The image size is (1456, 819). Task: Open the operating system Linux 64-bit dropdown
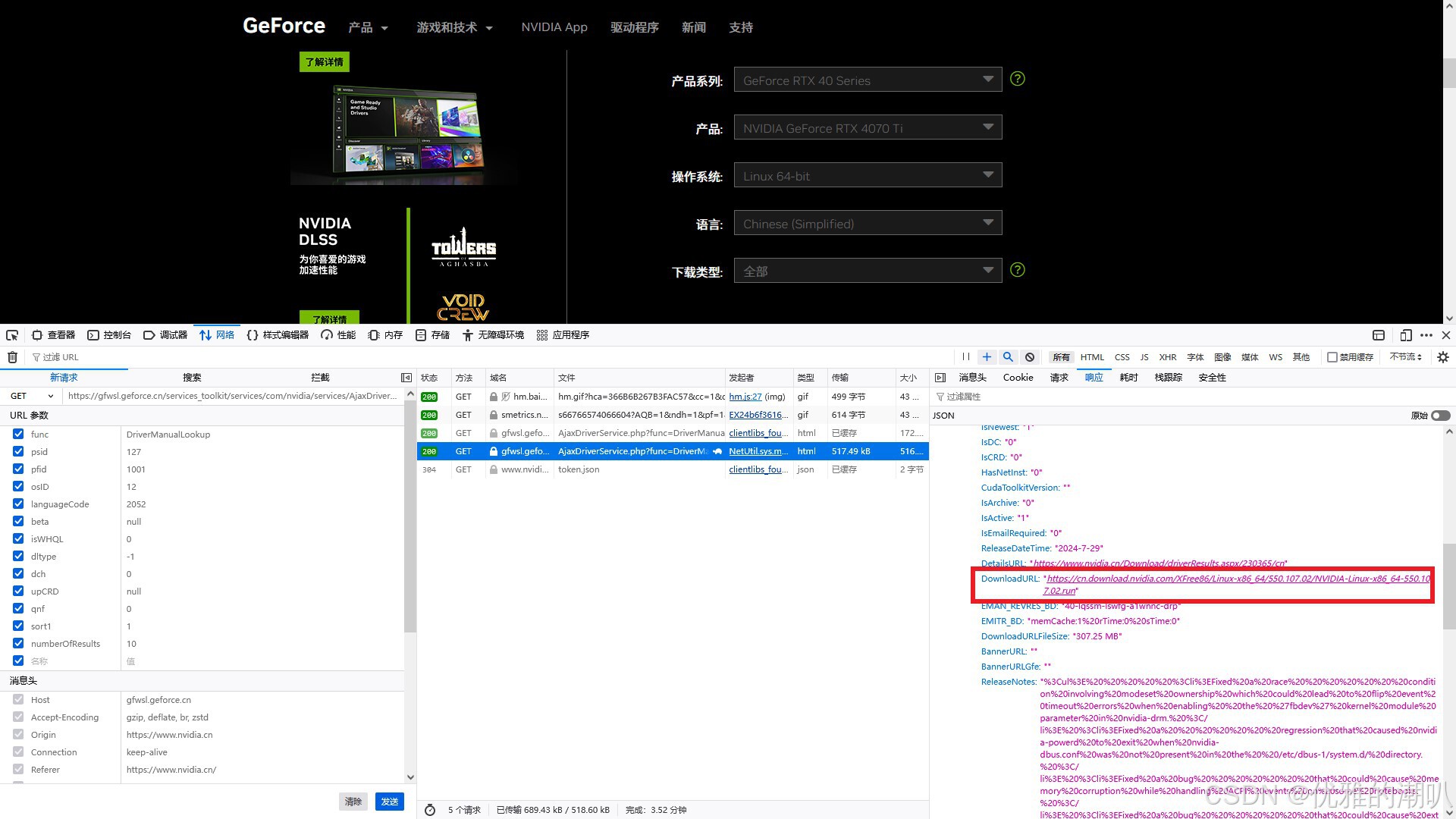868,176
